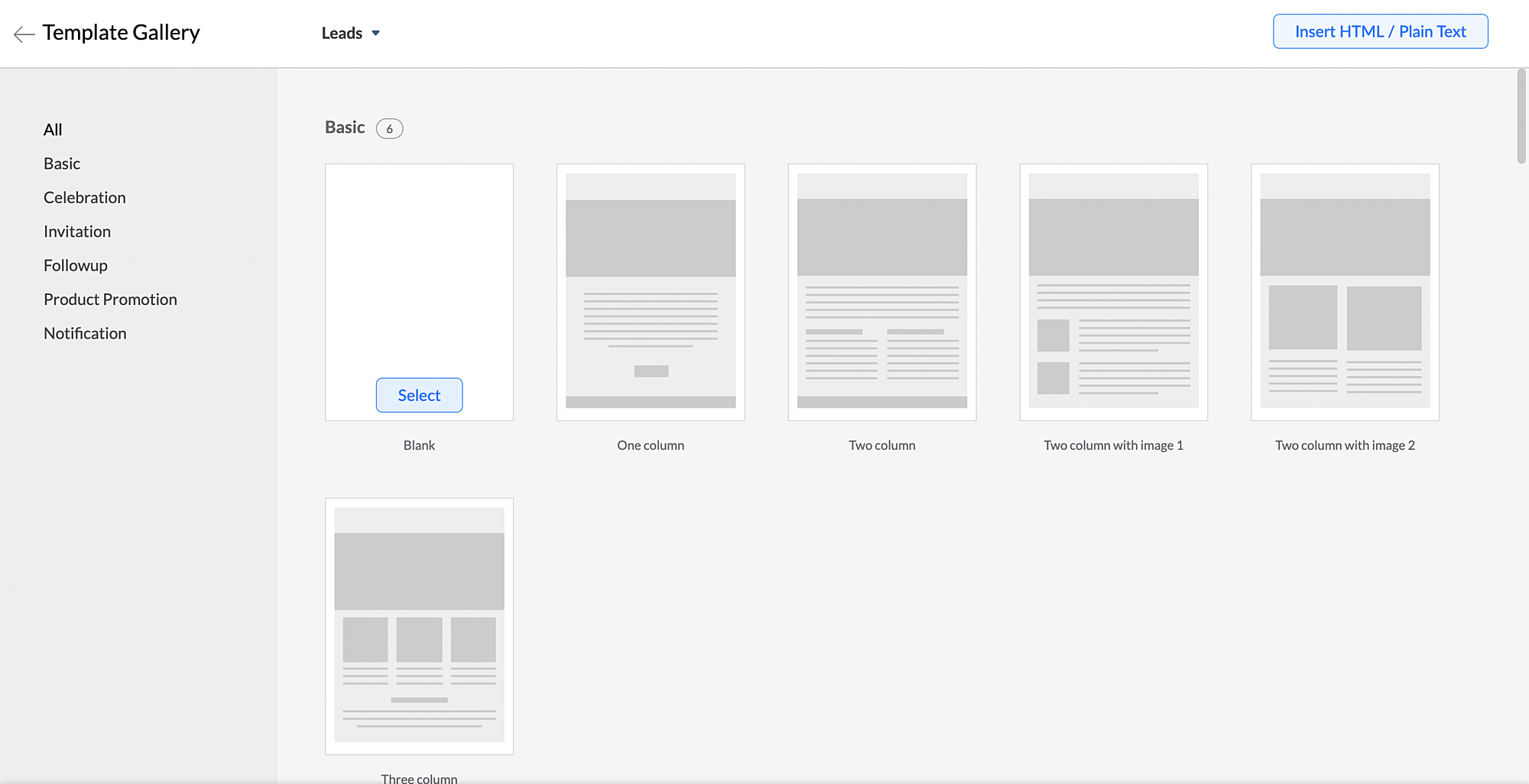Select the Followup category in sidebar
Image resolution: width=1529 pixels, height=784 pixels.
(75, 265)
